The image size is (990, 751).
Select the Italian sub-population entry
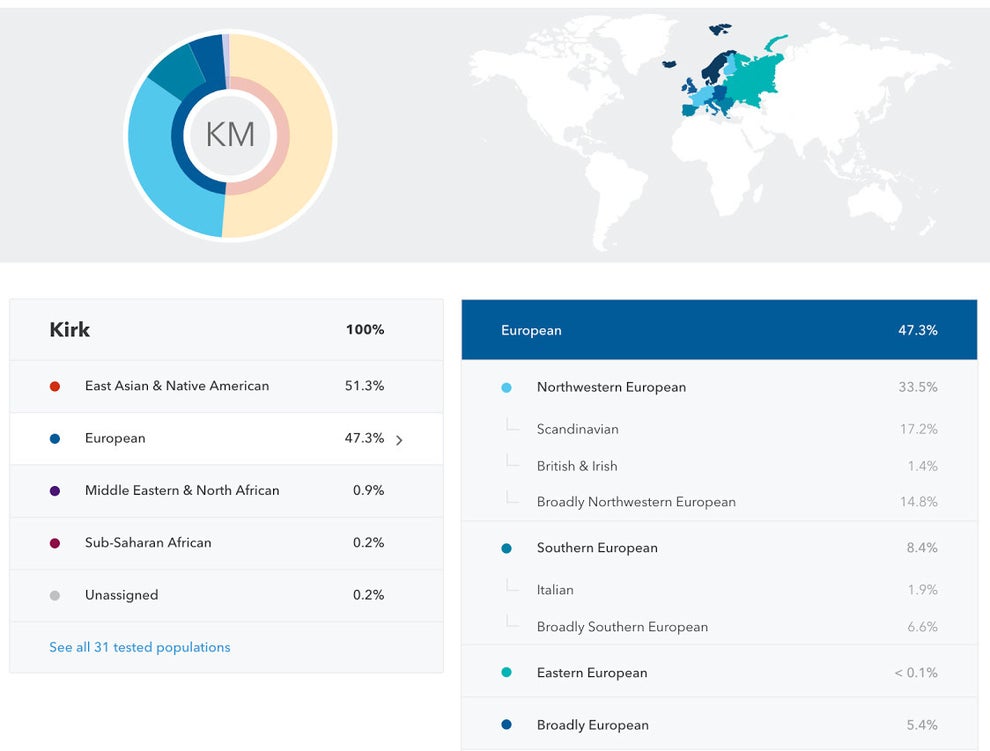pos(555,590)
